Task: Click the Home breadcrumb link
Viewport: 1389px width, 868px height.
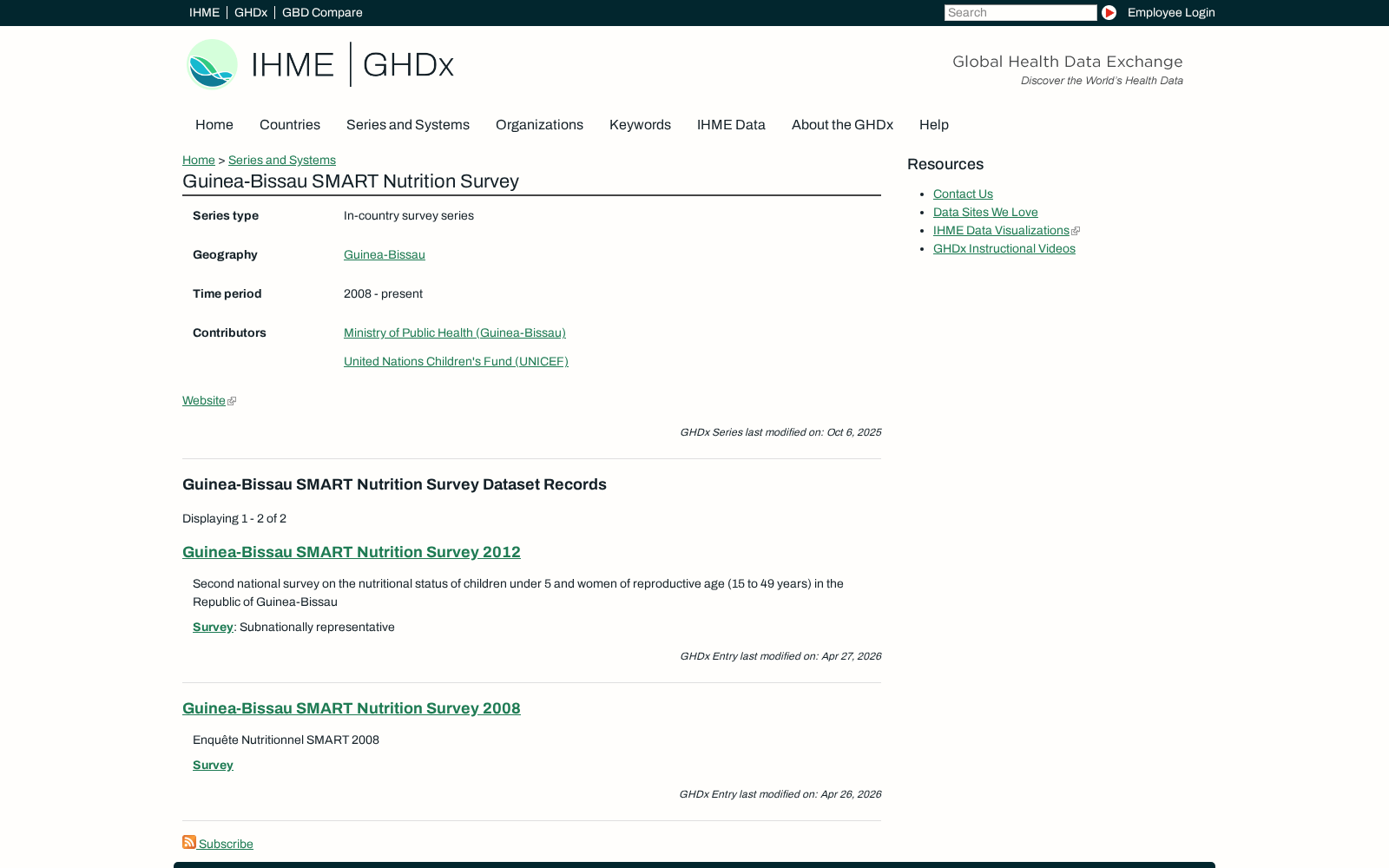Action: 199,160
